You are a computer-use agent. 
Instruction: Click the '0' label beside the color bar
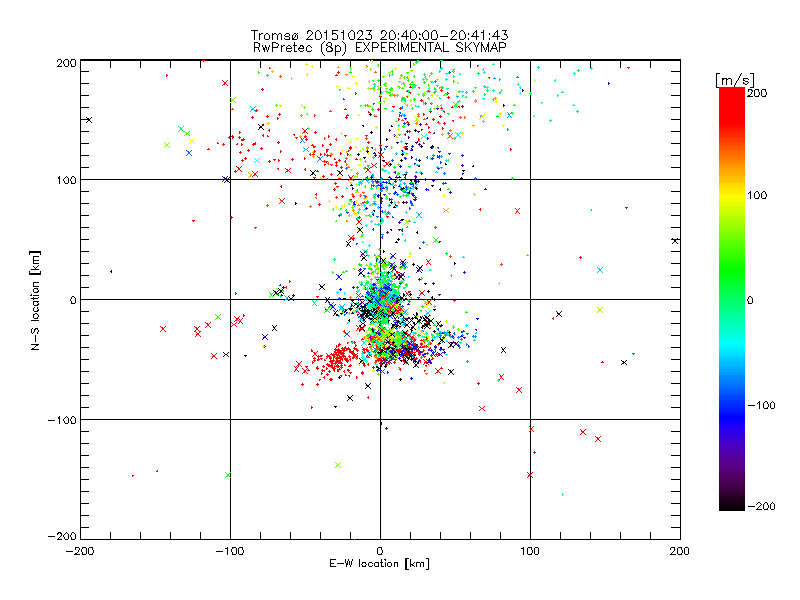pos(750,300)
